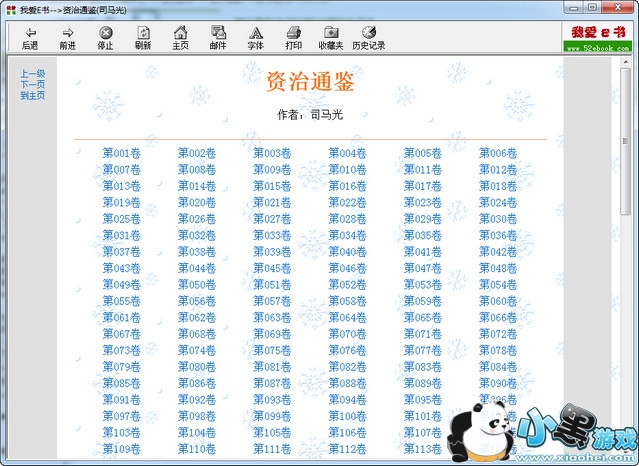This screenshot has width=639, height=466.
Task: Minimize the window from title bar
Action: 574,7
